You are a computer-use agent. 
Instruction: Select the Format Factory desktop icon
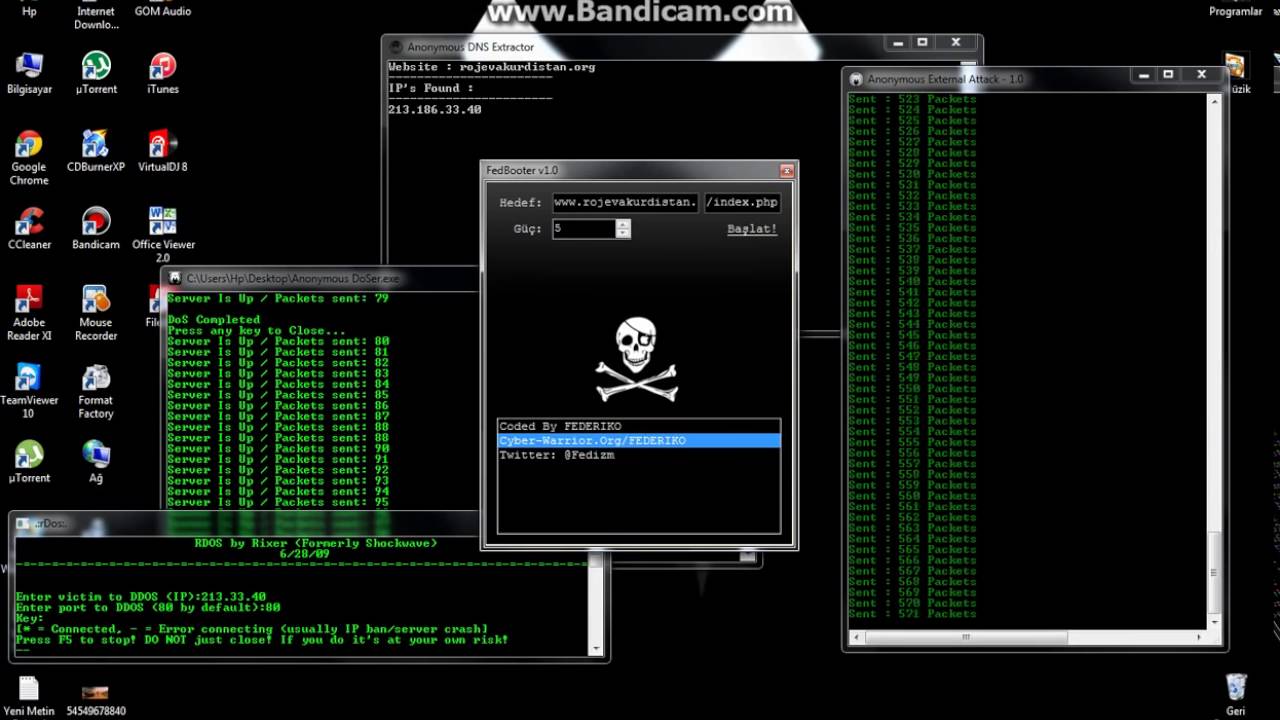(x=96, y=391)
